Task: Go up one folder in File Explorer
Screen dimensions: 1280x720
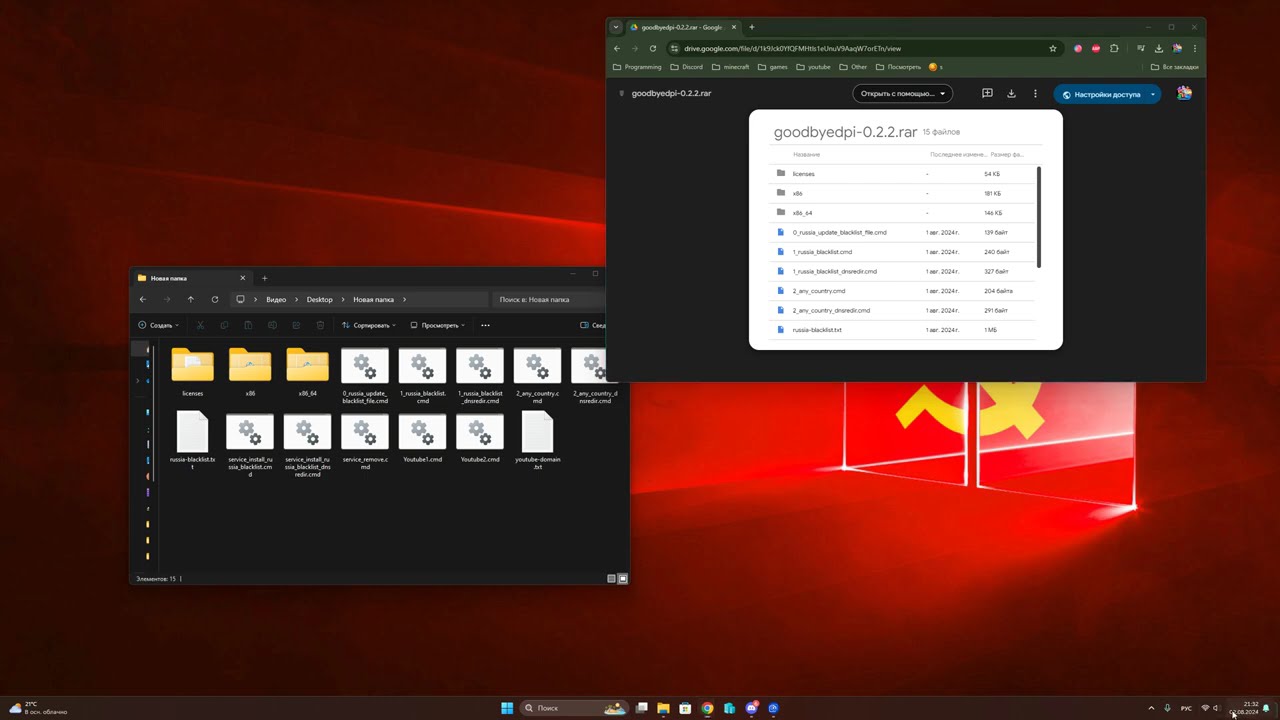Action: tap(191, 299)
